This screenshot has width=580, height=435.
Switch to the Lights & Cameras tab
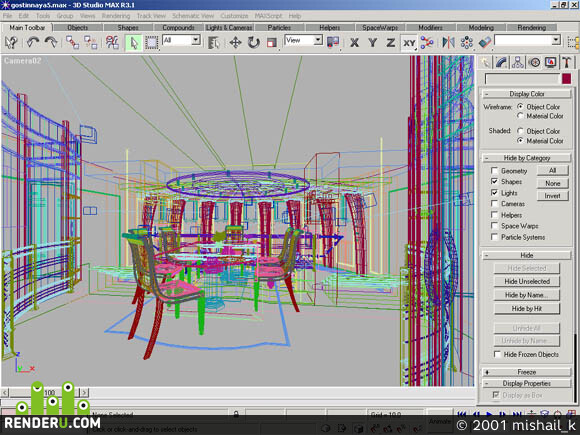tap(229, 27)
